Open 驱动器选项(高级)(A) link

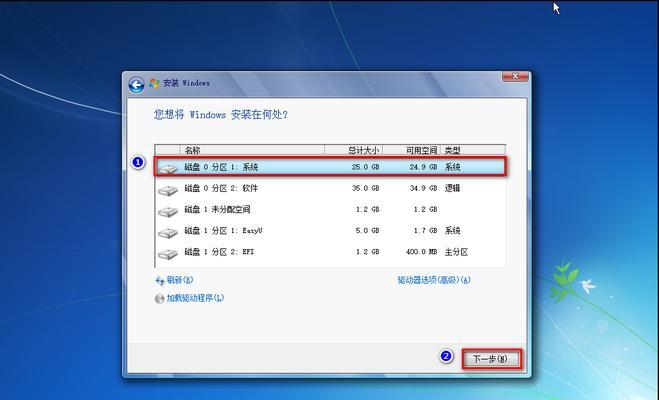click(434, 280)
